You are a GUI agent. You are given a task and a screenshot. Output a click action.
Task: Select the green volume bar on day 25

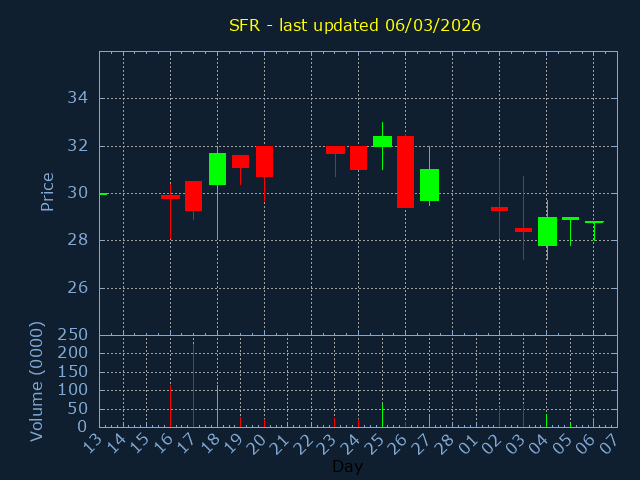coord(382,414)
